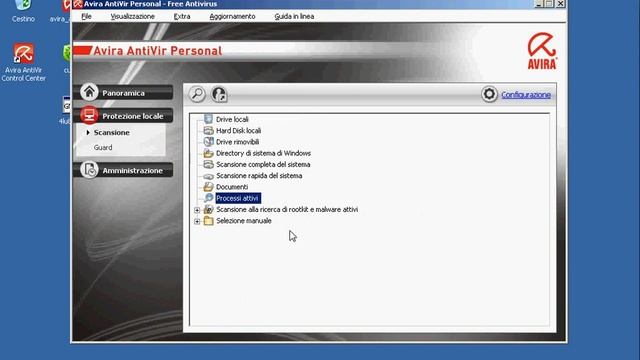
Task: Select "Hard Disk locali" profile
Action: point(238,131)
